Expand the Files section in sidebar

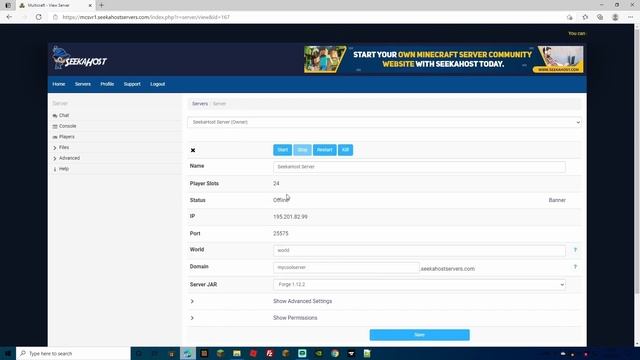(64, 147)
